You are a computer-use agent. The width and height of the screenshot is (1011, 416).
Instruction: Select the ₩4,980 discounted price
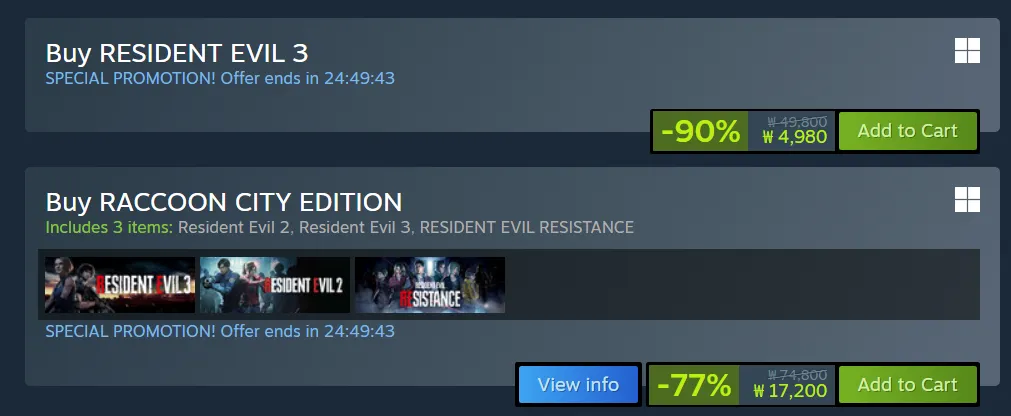coord(794,137)
